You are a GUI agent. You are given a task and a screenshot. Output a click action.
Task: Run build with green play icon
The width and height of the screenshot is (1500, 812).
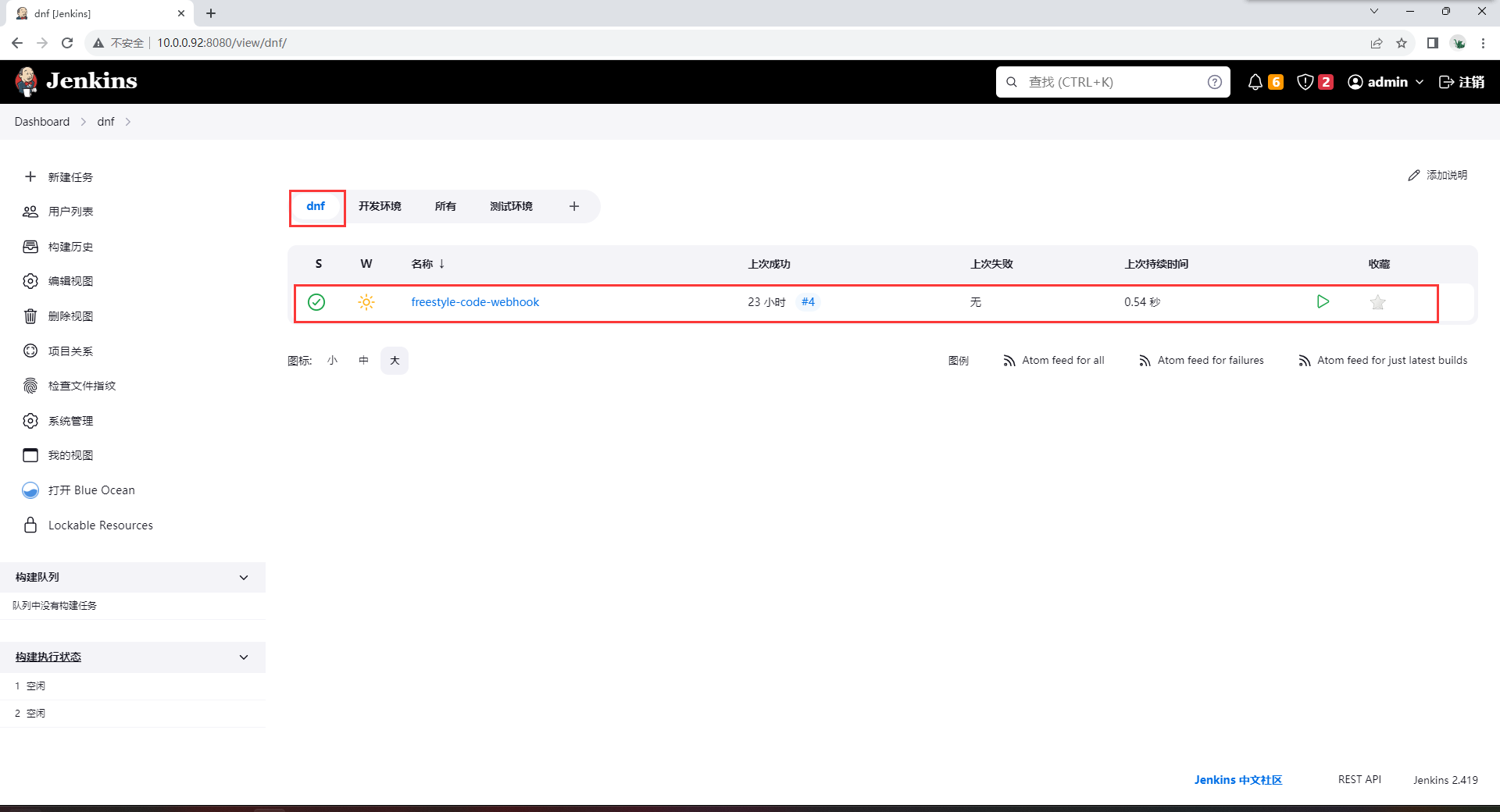1323,301
